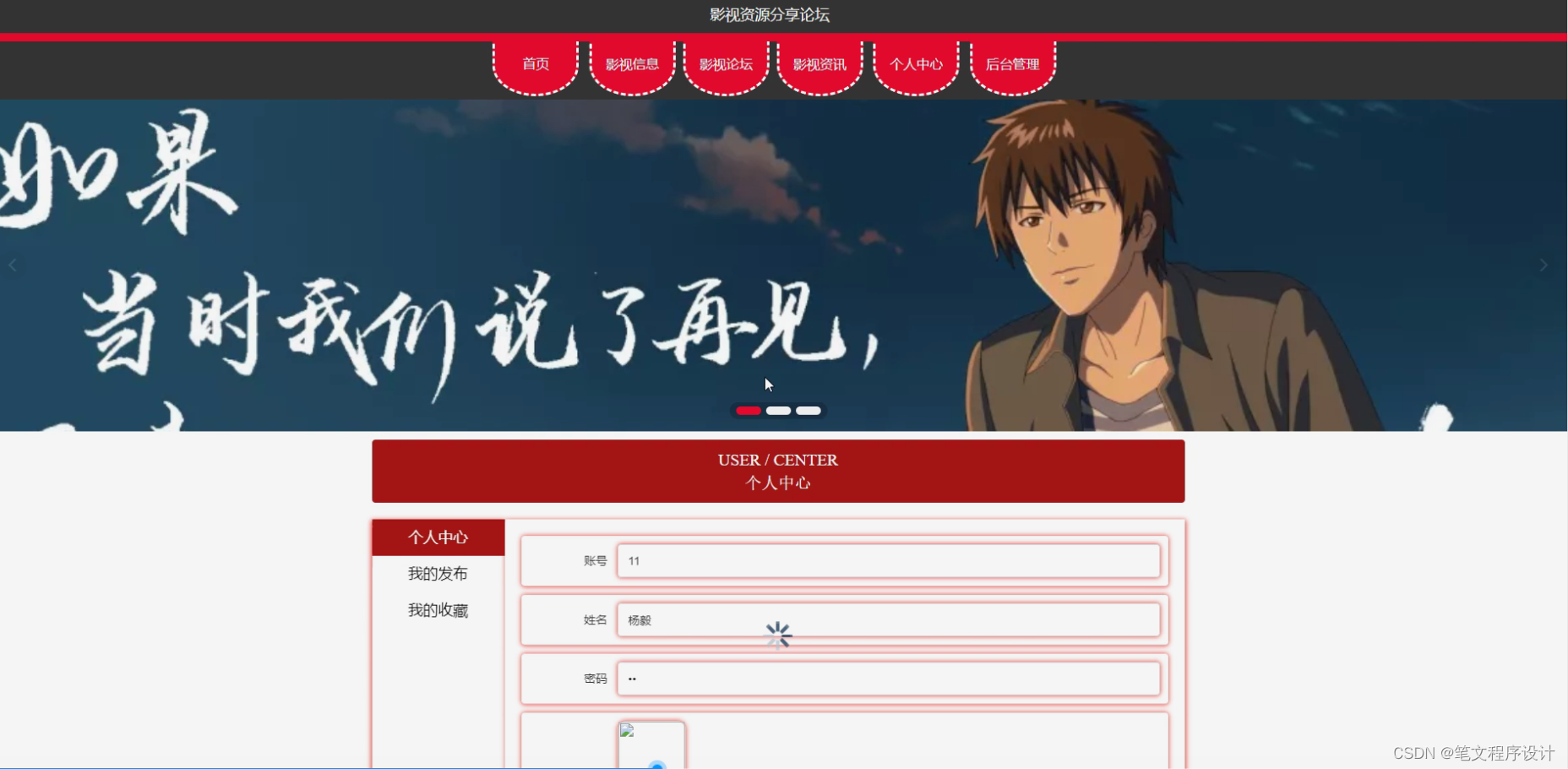The height and width of the screenshot is (769, 1568).
Task: Click the 姓名 field label
Action: [x=595, y=620]
